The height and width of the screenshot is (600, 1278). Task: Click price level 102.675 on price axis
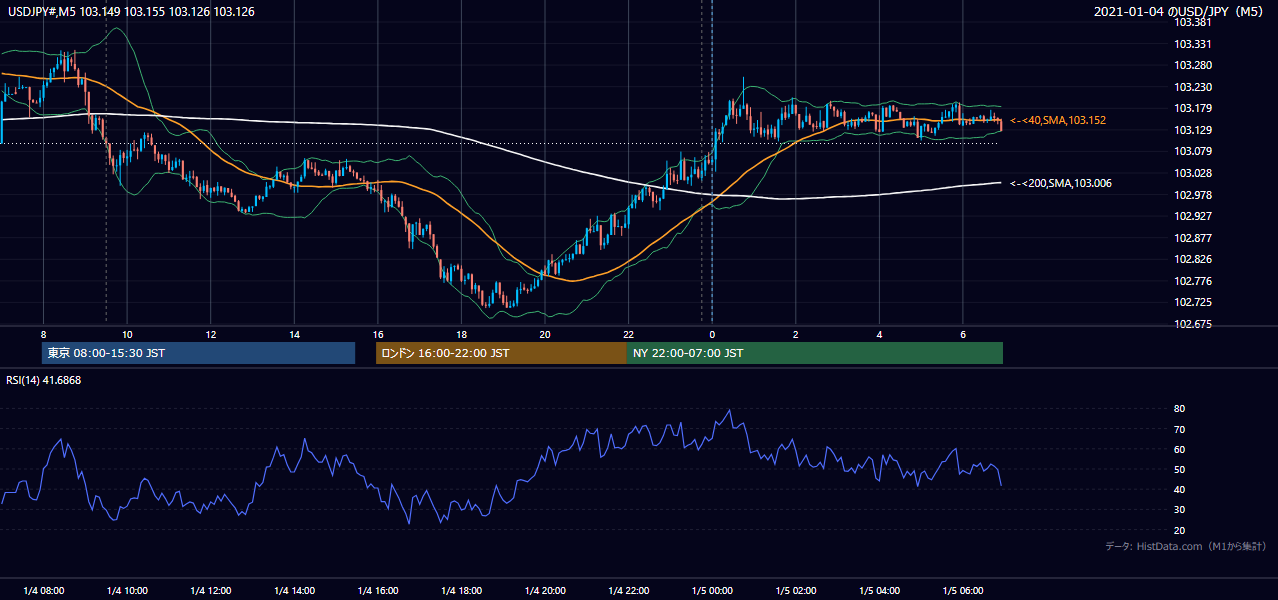(1193, 325)
